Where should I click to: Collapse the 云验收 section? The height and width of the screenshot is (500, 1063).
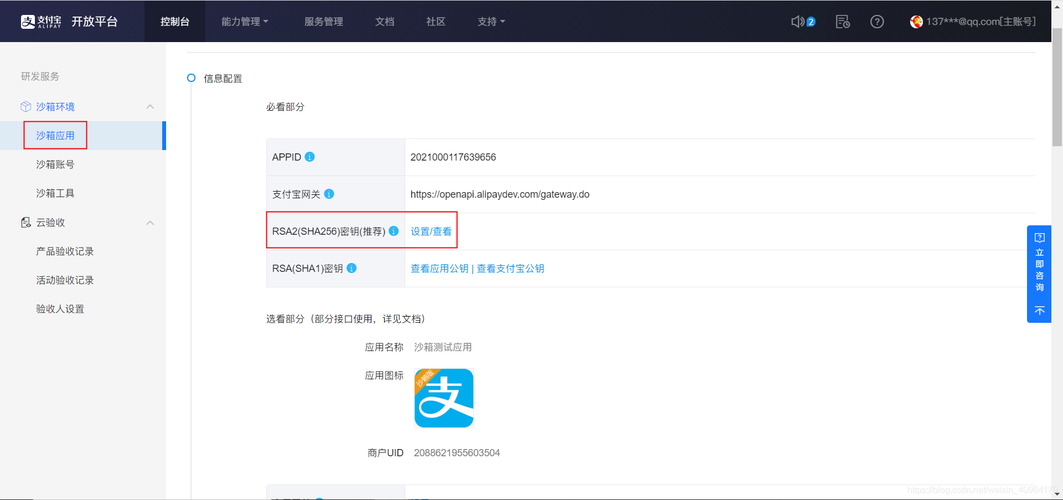pos(151,222)
